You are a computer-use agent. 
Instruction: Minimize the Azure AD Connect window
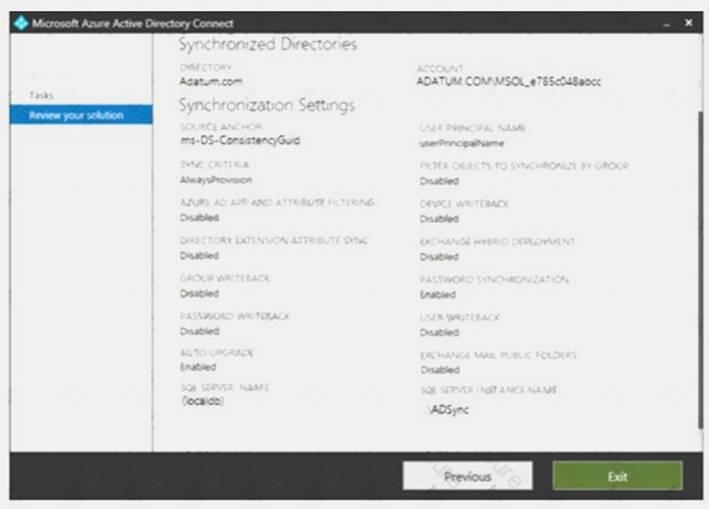666,24
